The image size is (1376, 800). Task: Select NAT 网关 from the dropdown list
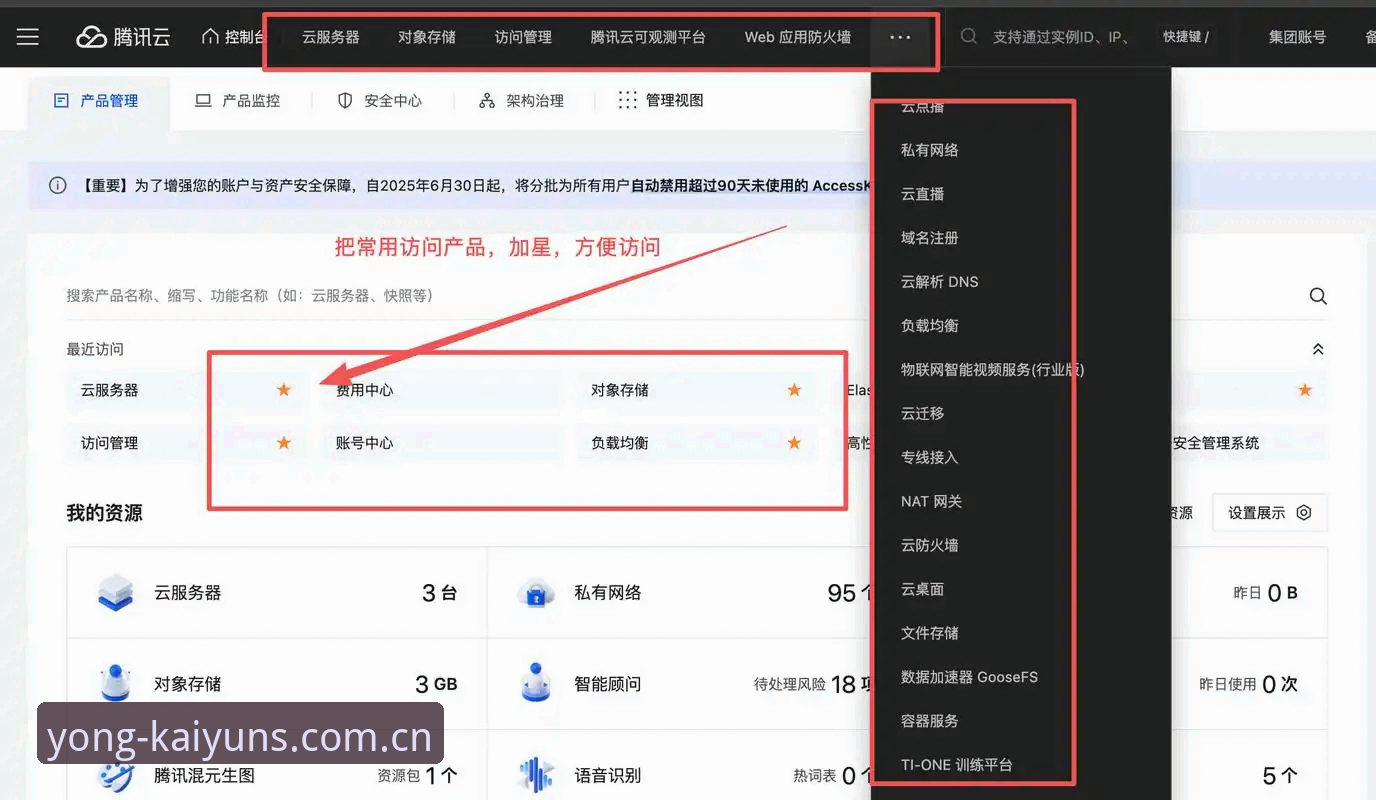pyautogui.click(x=932, y=501)
